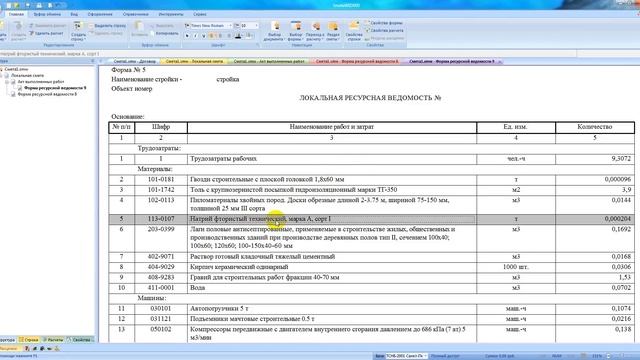Viewport: 640px width, 360px height.
Task: Open the Оформление ribbon tab
Action: 100,14
